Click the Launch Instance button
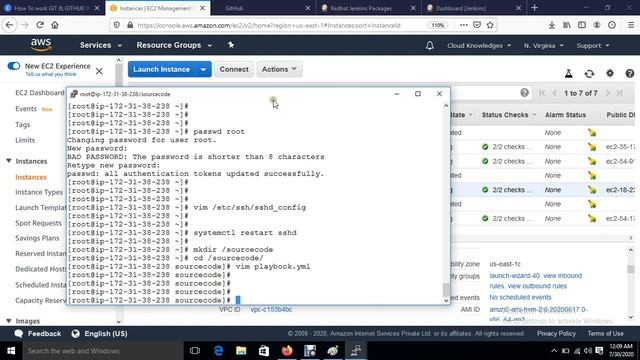This screenshot has height=360, width=640. (x=162, y=69)
